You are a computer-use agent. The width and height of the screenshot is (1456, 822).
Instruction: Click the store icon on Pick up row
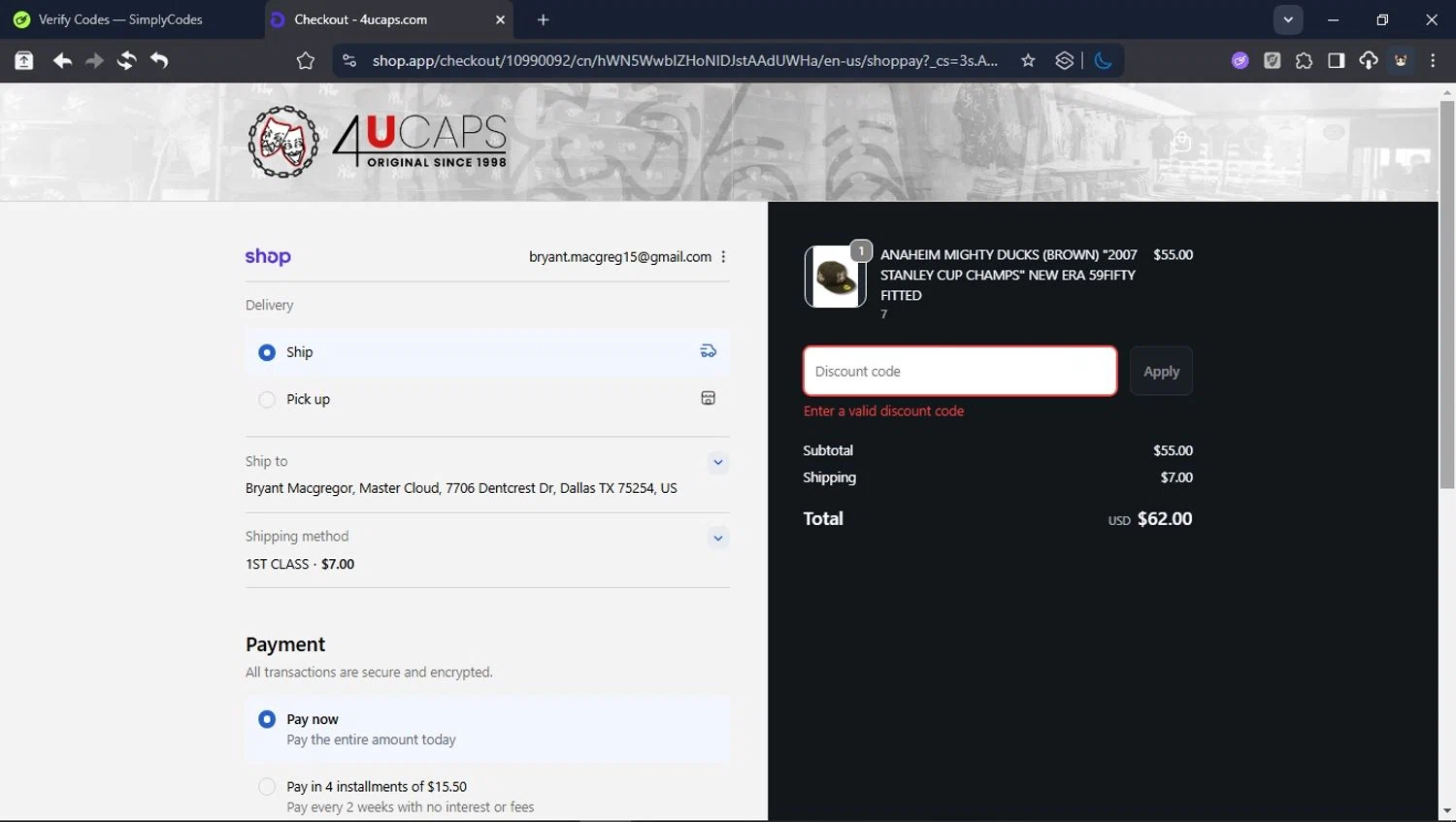(x=709, y=398)
